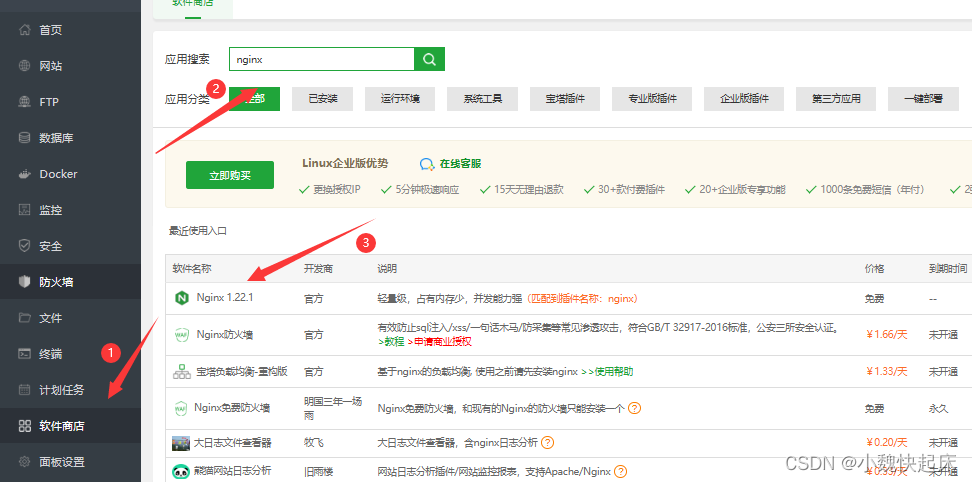This screenshot has height=482, width=972.
Task: Click the 价格 column header
Action: 875,269
